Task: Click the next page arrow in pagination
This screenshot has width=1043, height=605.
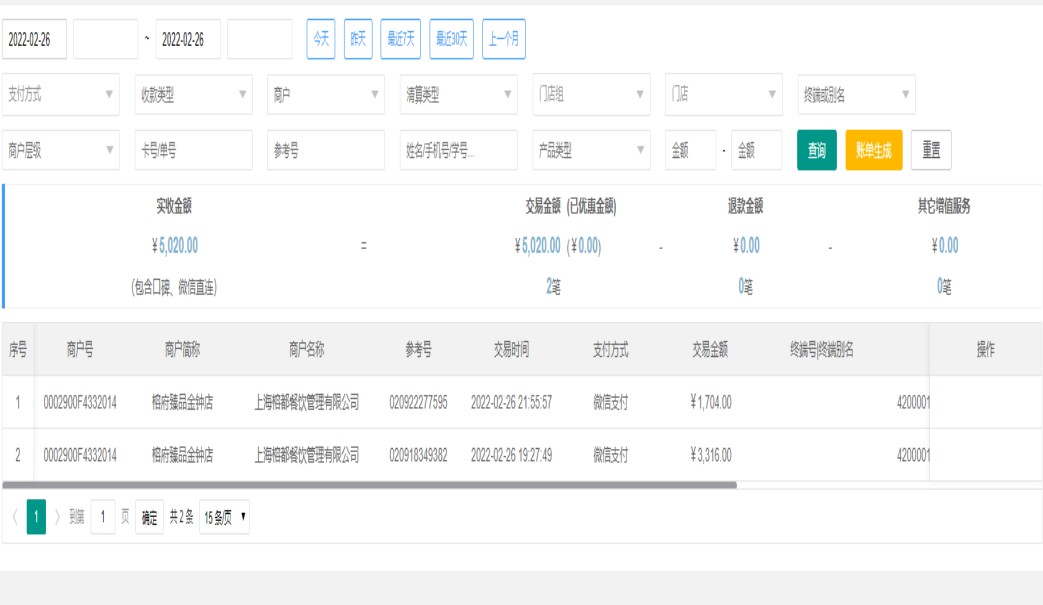Action: pyautogui.click(x=57, y=517)
